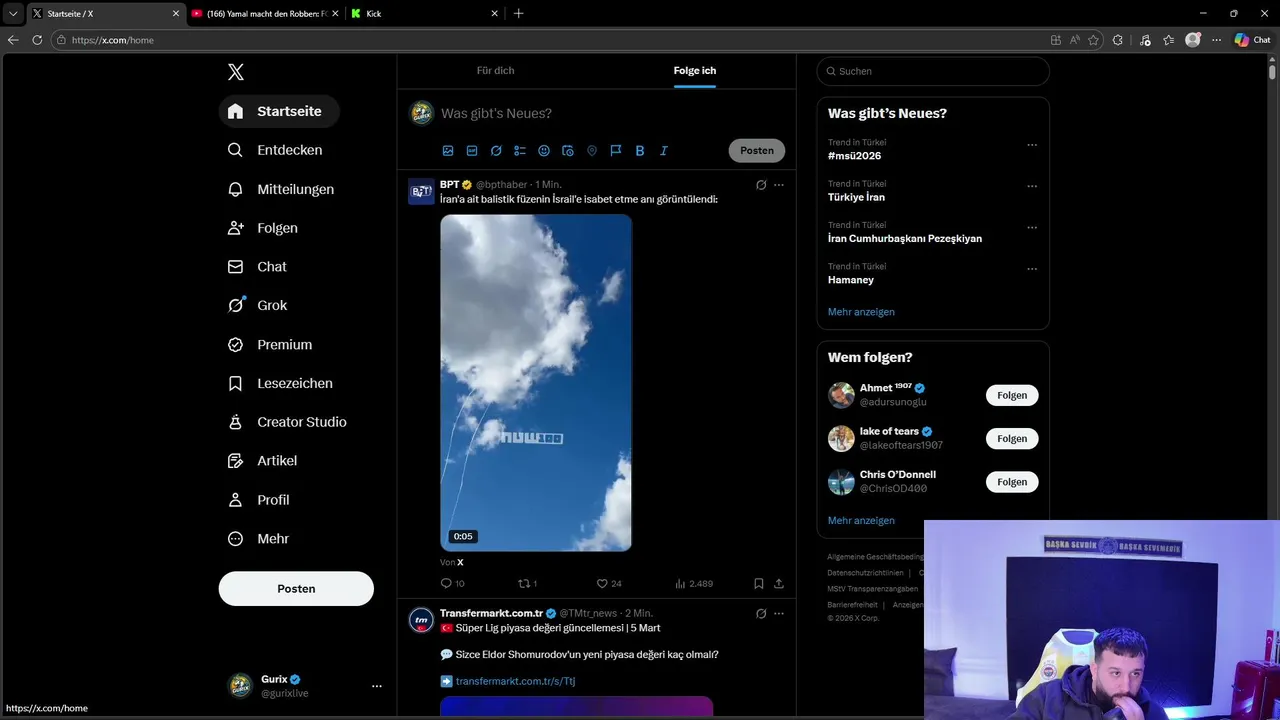Show more trends via Mehr anzeigen

[861, 312]
